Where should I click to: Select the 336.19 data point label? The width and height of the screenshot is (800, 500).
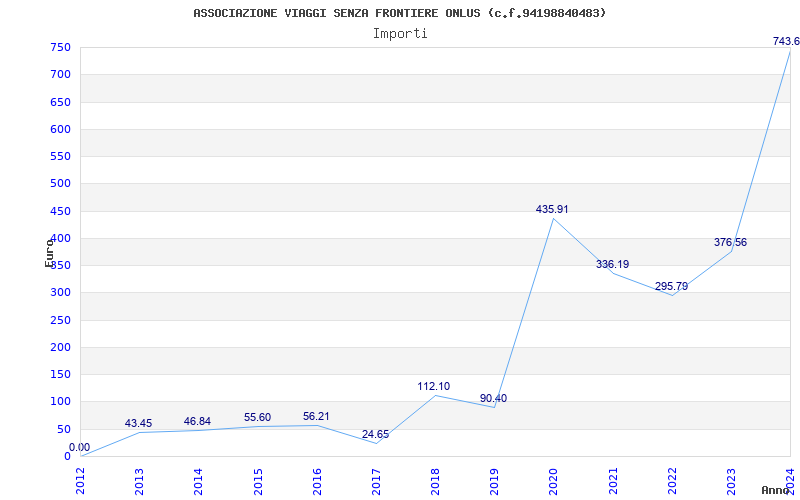pos(612,264)
